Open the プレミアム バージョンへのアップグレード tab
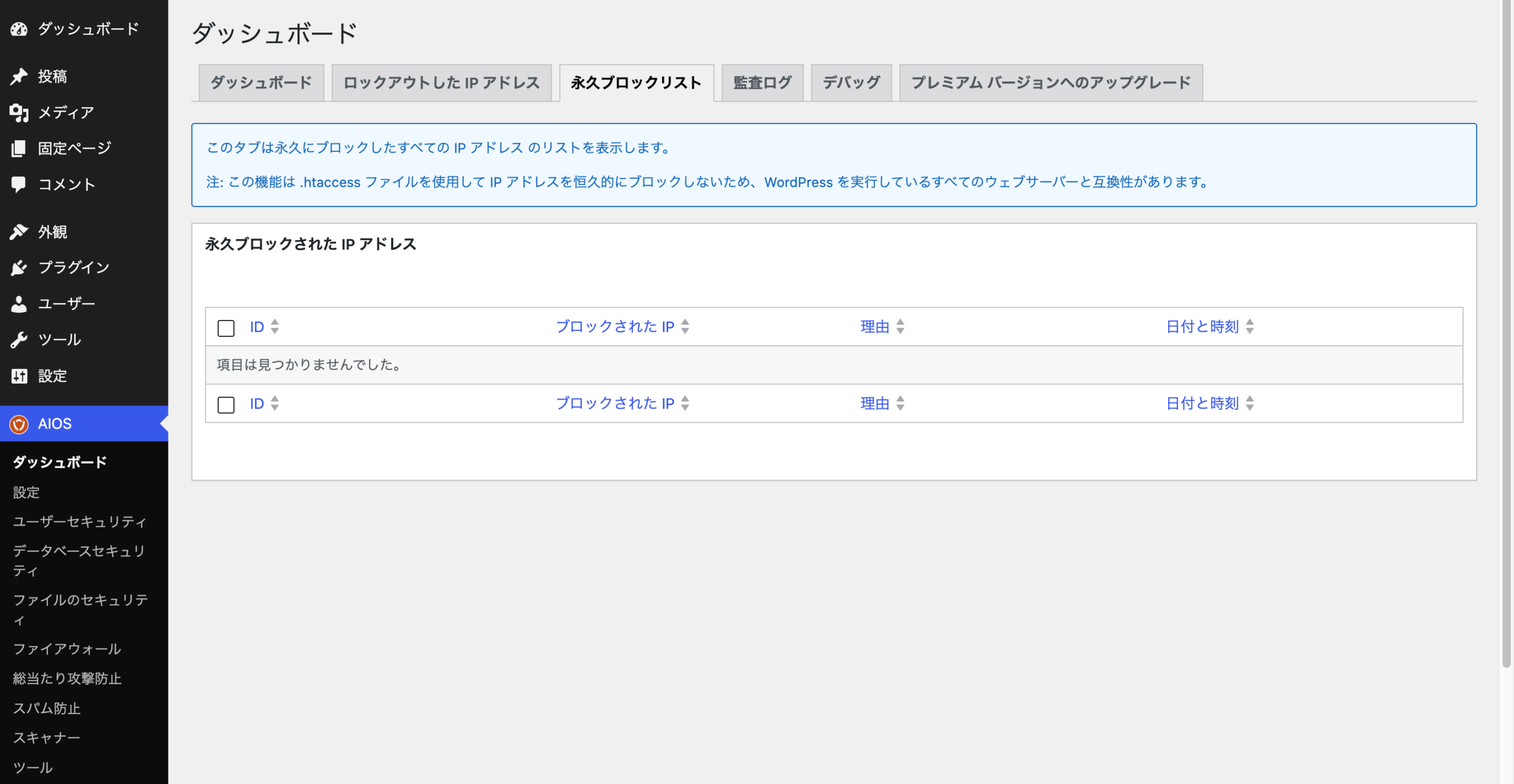This screenshot has height=784, width=1514. point(1051,83)
